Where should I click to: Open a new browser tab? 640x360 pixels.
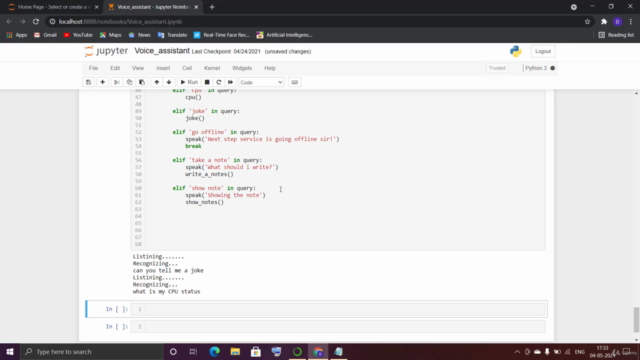tap(212, 7)
